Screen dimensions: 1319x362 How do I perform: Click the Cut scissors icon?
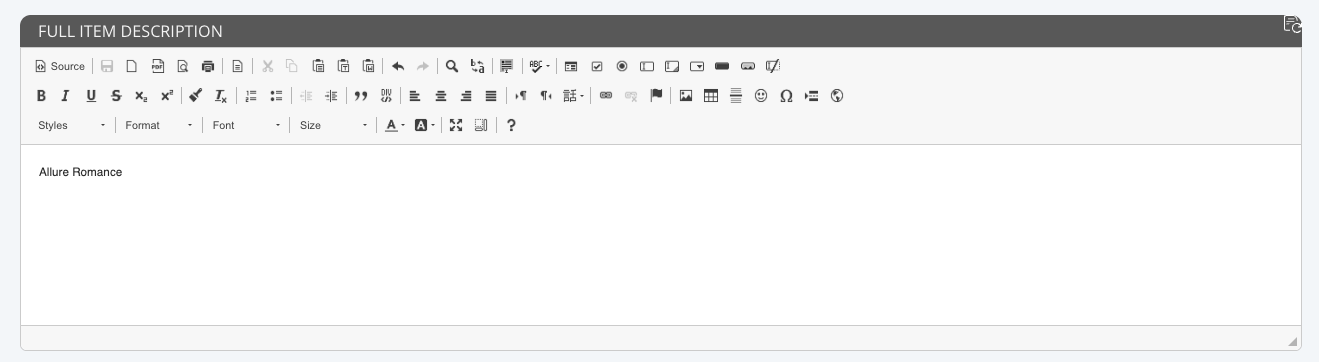click(x=267, y=66)
